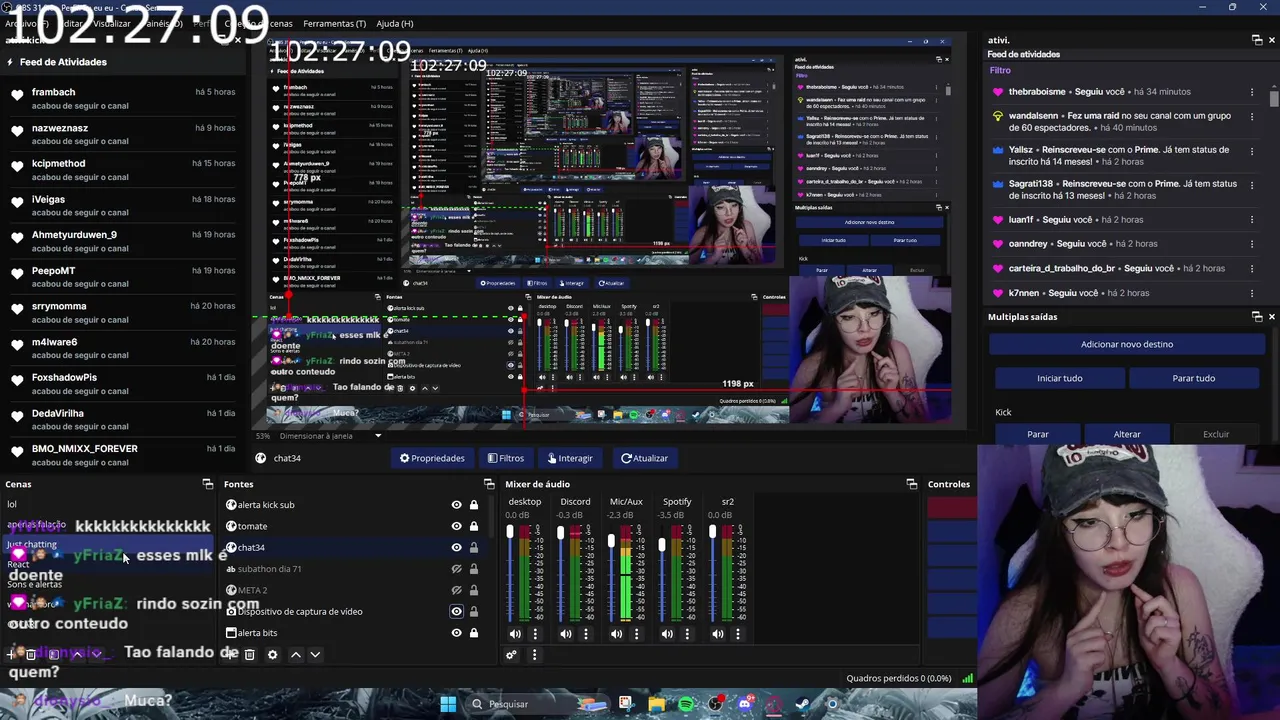
Task: Adjust the Spotify volume fader
Action: 662,545
